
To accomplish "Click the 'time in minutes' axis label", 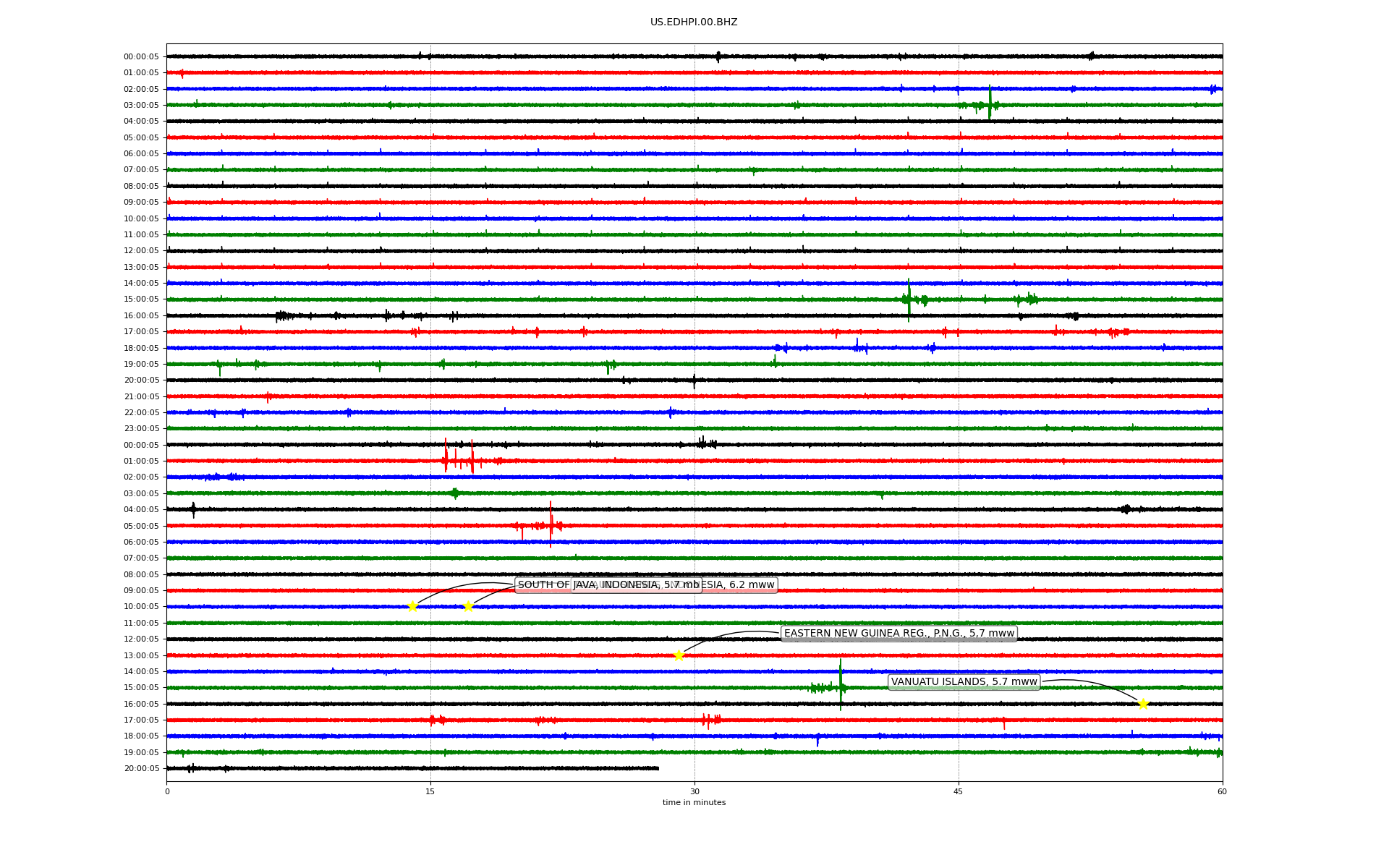I will tap(694, 802).
